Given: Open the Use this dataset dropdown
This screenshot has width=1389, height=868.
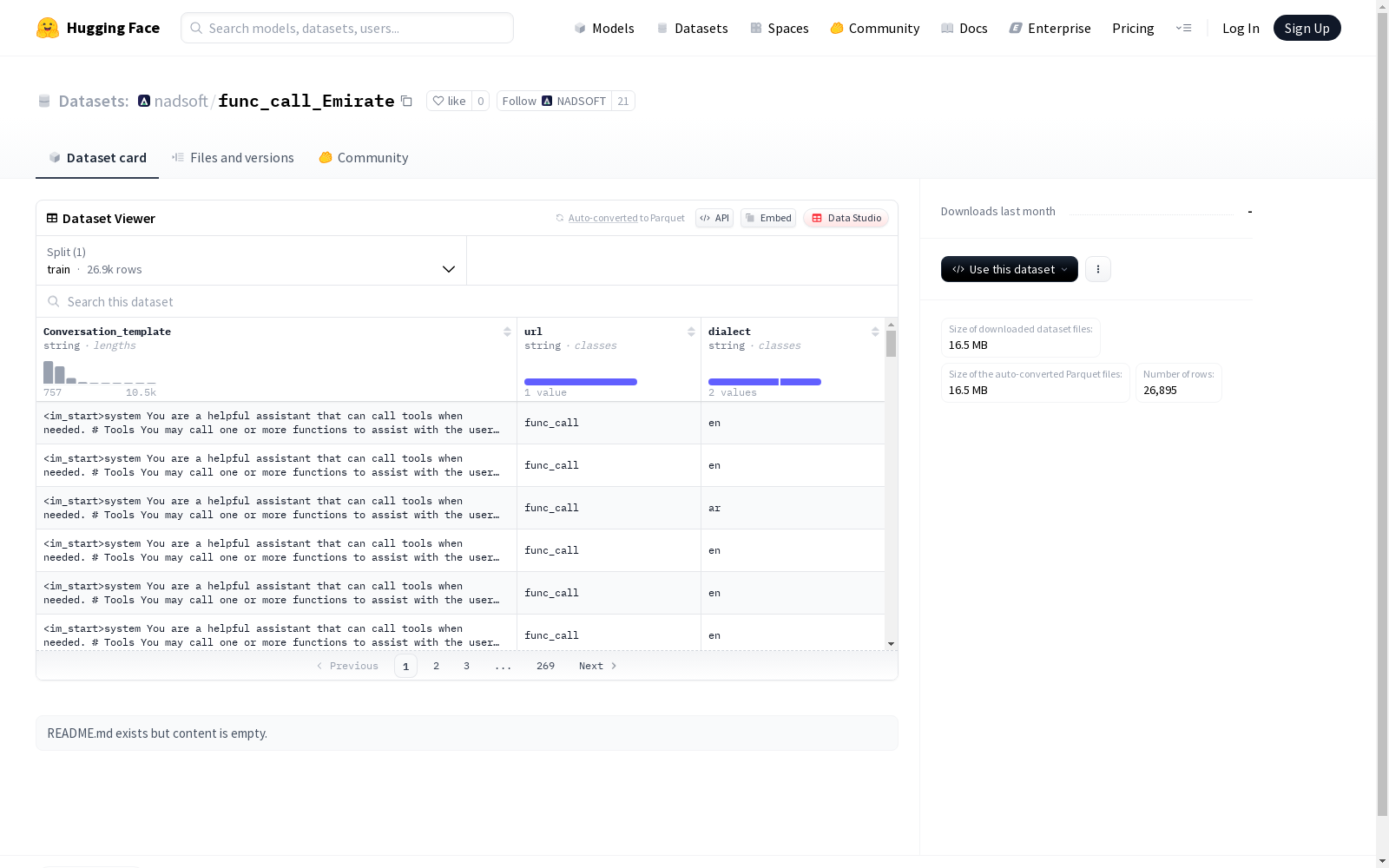Looking at the screenshot, I should point(1010,269).
